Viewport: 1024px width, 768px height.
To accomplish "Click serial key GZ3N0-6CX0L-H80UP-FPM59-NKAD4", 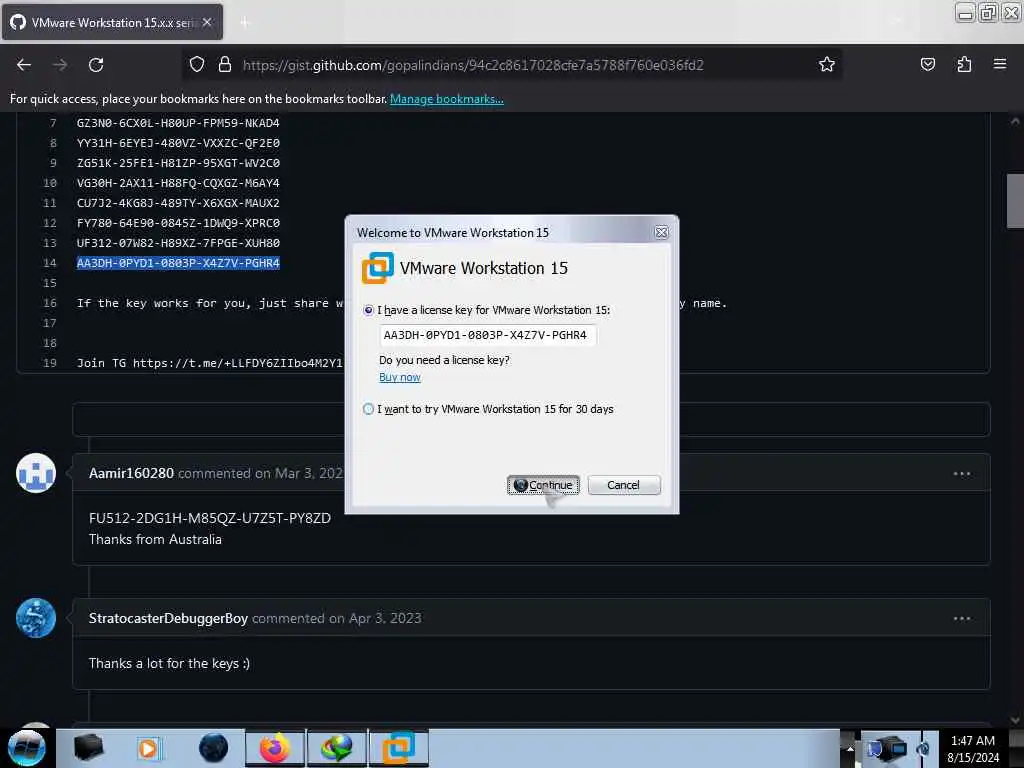I will coord(178,123).
